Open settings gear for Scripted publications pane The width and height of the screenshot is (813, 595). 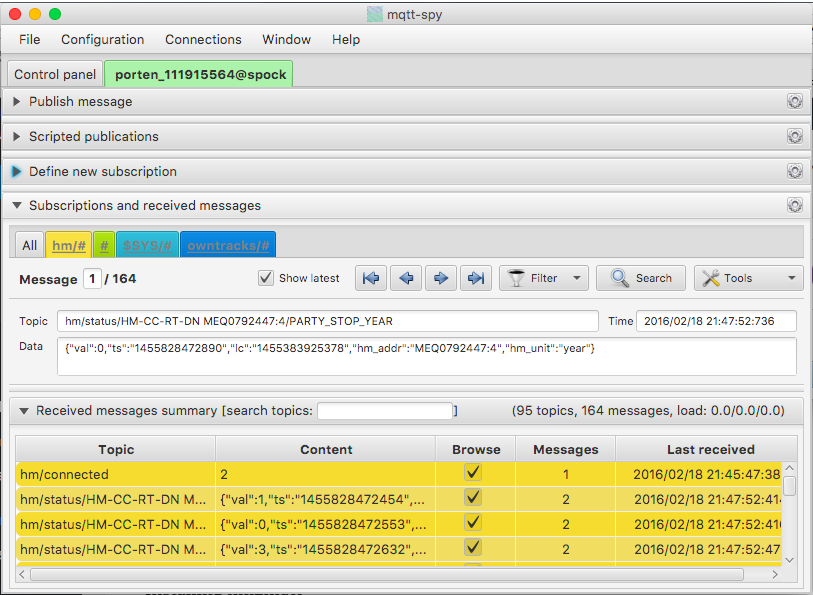click(x=794, y=136)
